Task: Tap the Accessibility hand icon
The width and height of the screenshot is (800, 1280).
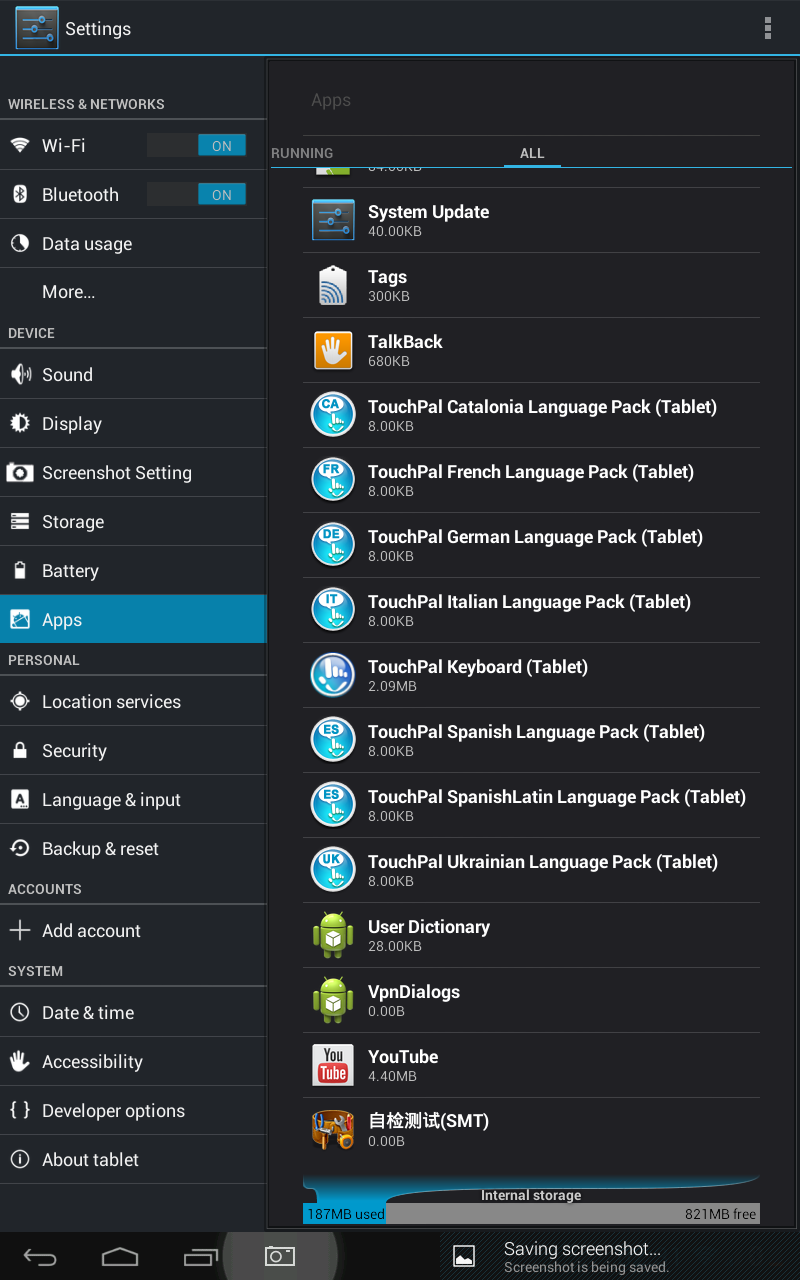Action: click(20, 1061)
